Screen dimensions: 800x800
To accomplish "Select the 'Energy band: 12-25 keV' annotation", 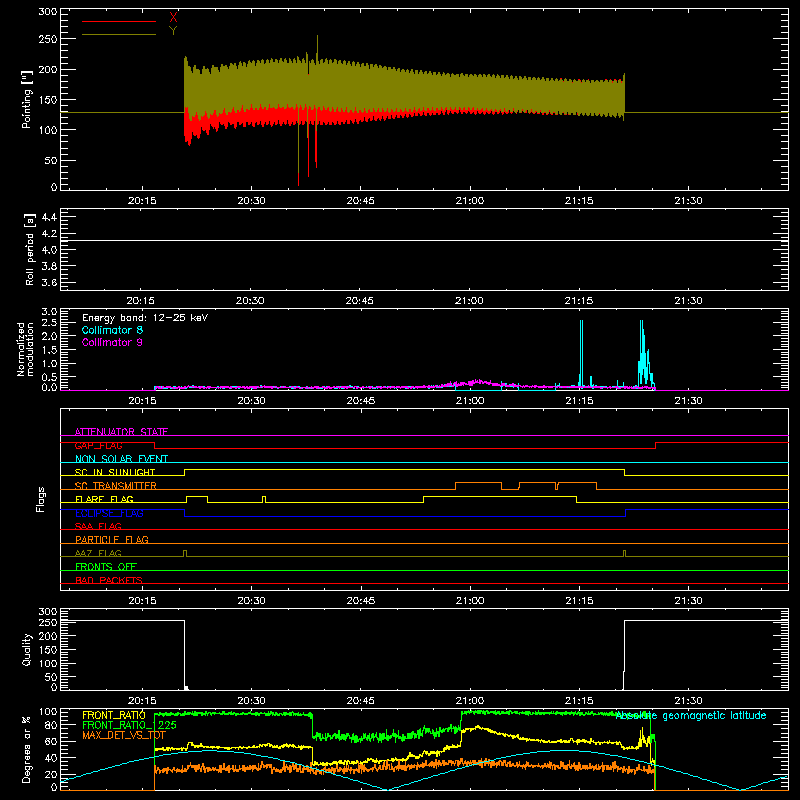I will [x=145, y=318].
